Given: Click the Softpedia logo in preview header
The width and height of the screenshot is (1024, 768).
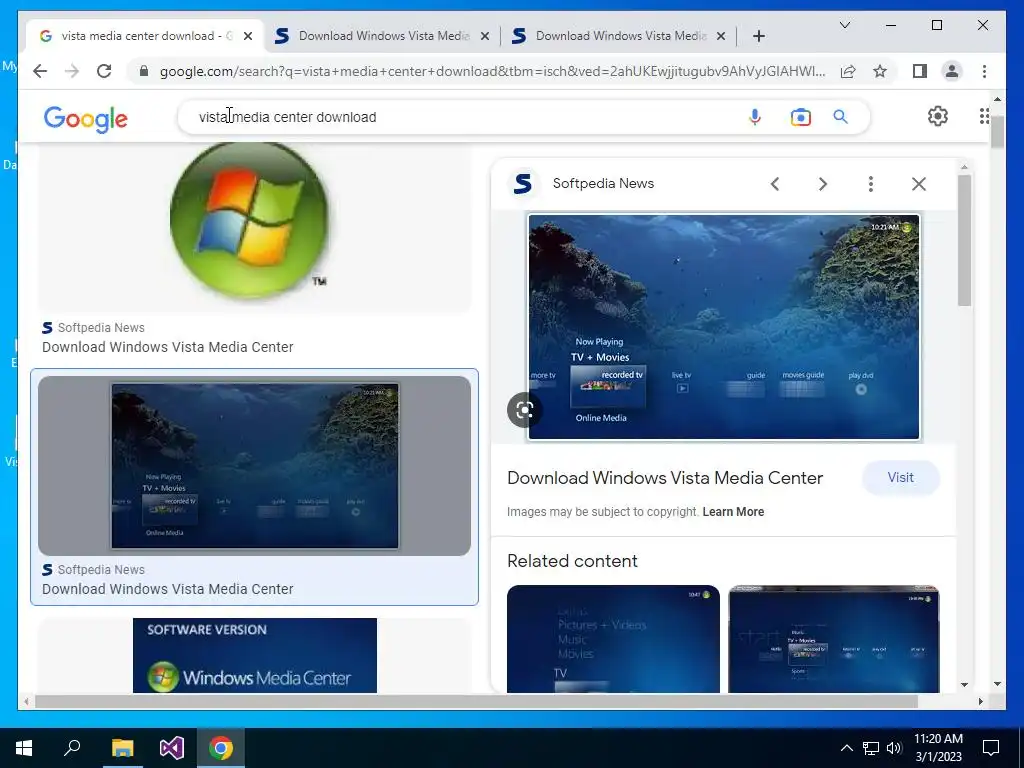Looking at the screenshot, I should (523, 184).
